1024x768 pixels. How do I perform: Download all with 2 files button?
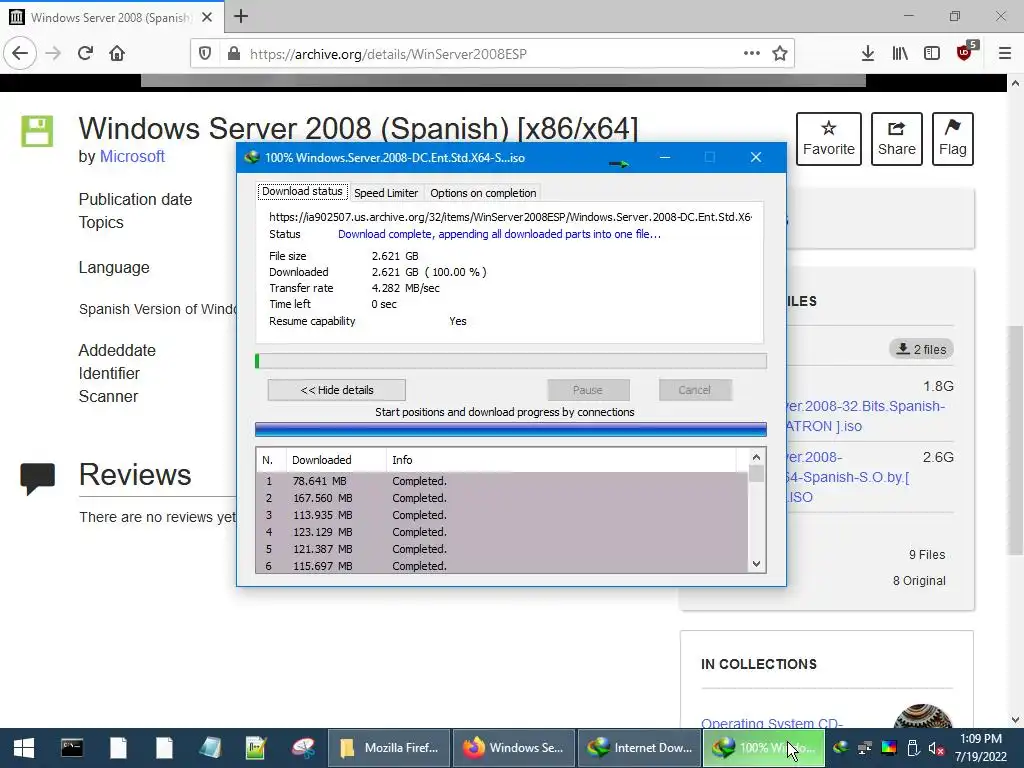(x=921, y=349)
